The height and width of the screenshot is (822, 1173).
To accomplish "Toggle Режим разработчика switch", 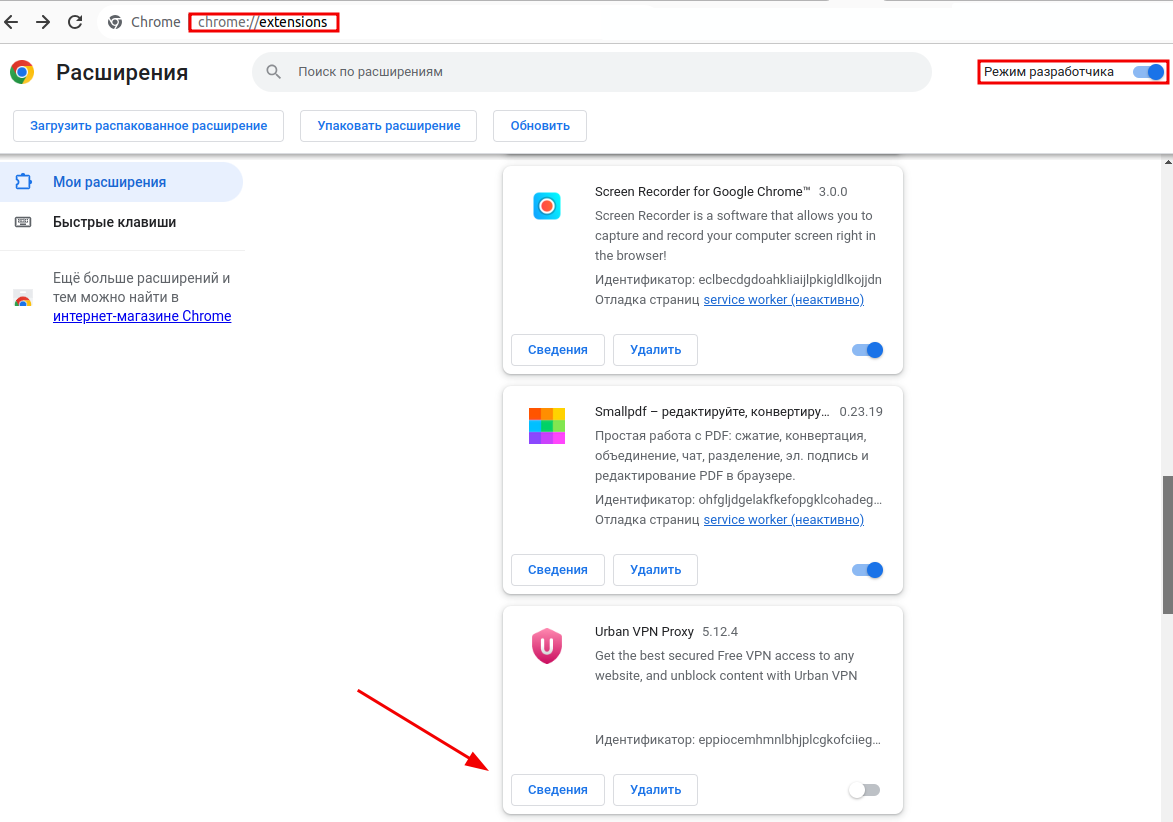I will click(x=1148, y=72).
